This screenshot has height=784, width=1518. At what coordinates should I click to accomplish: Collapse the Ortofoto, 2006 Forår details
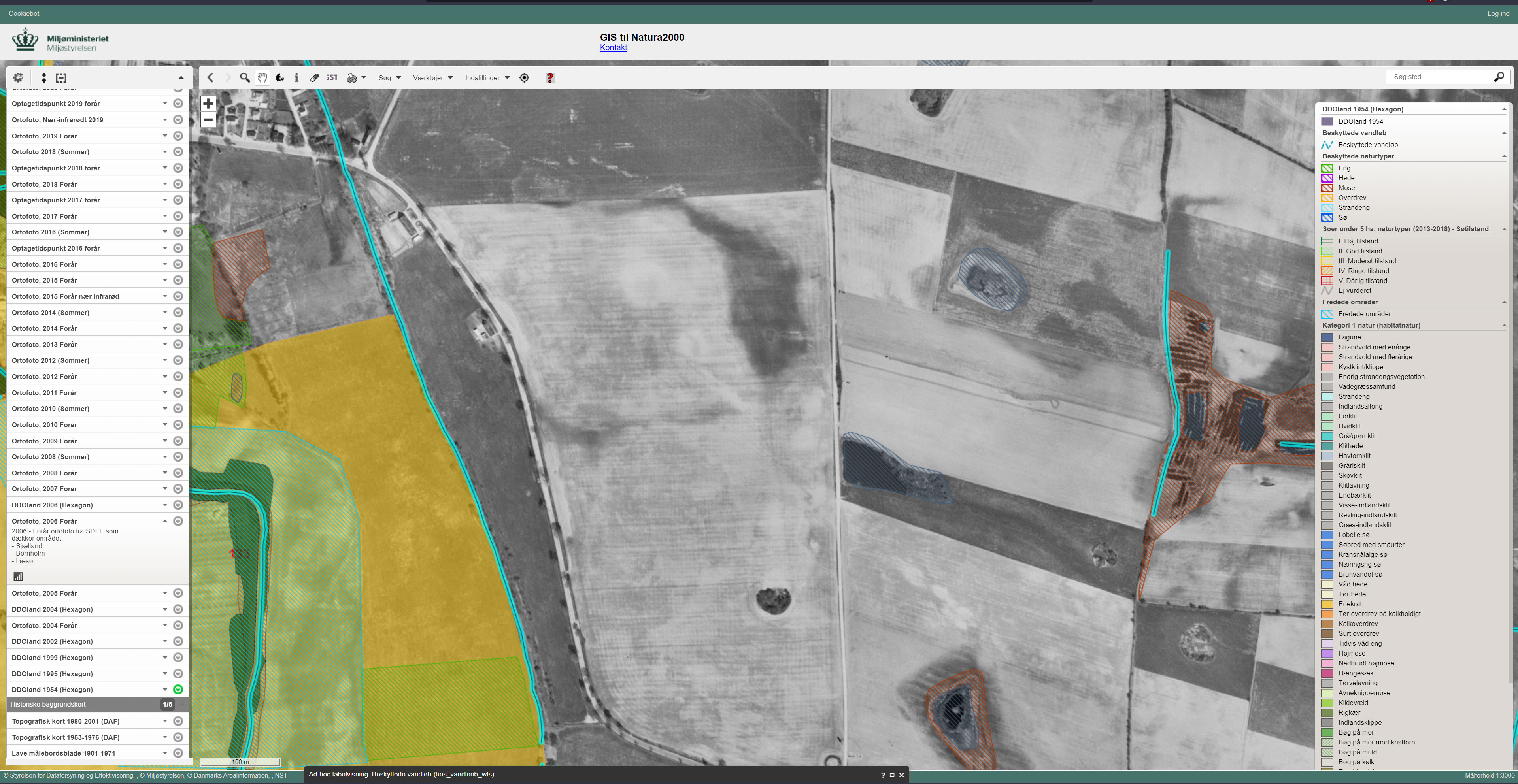point(165,521)
